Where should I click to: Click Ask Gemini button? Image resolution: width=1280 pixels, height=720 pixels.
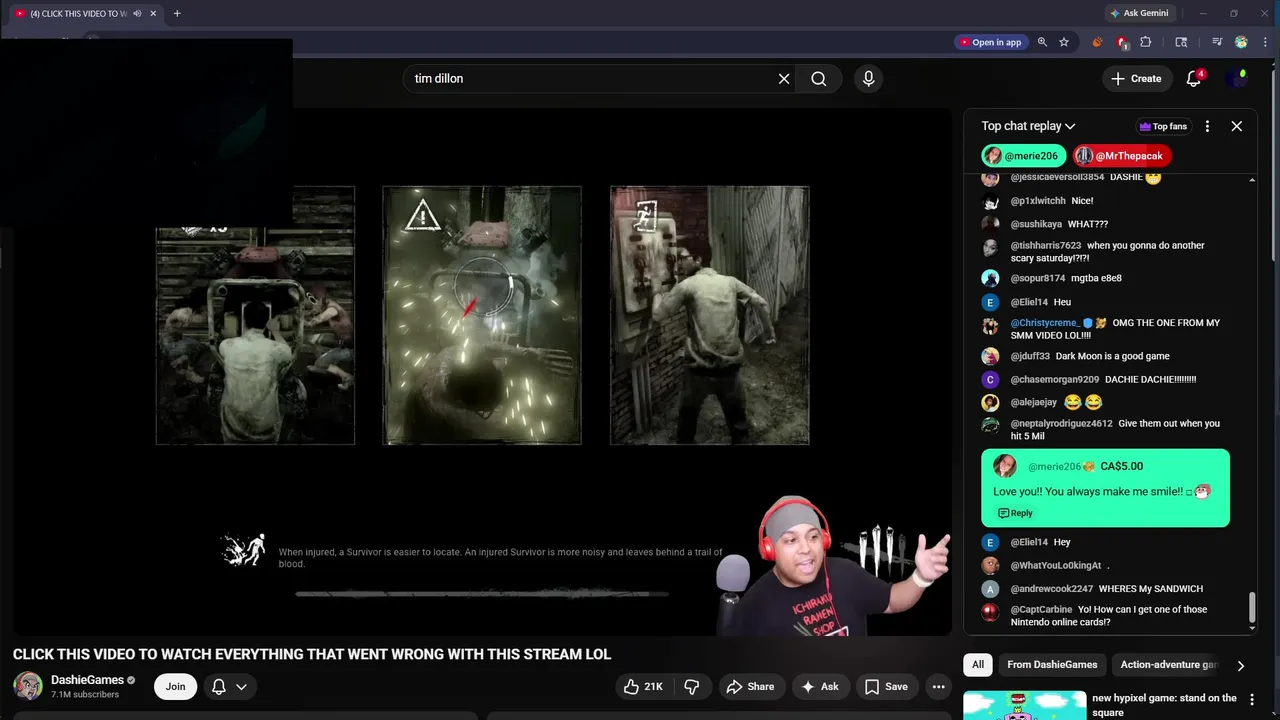[1139, 13]
